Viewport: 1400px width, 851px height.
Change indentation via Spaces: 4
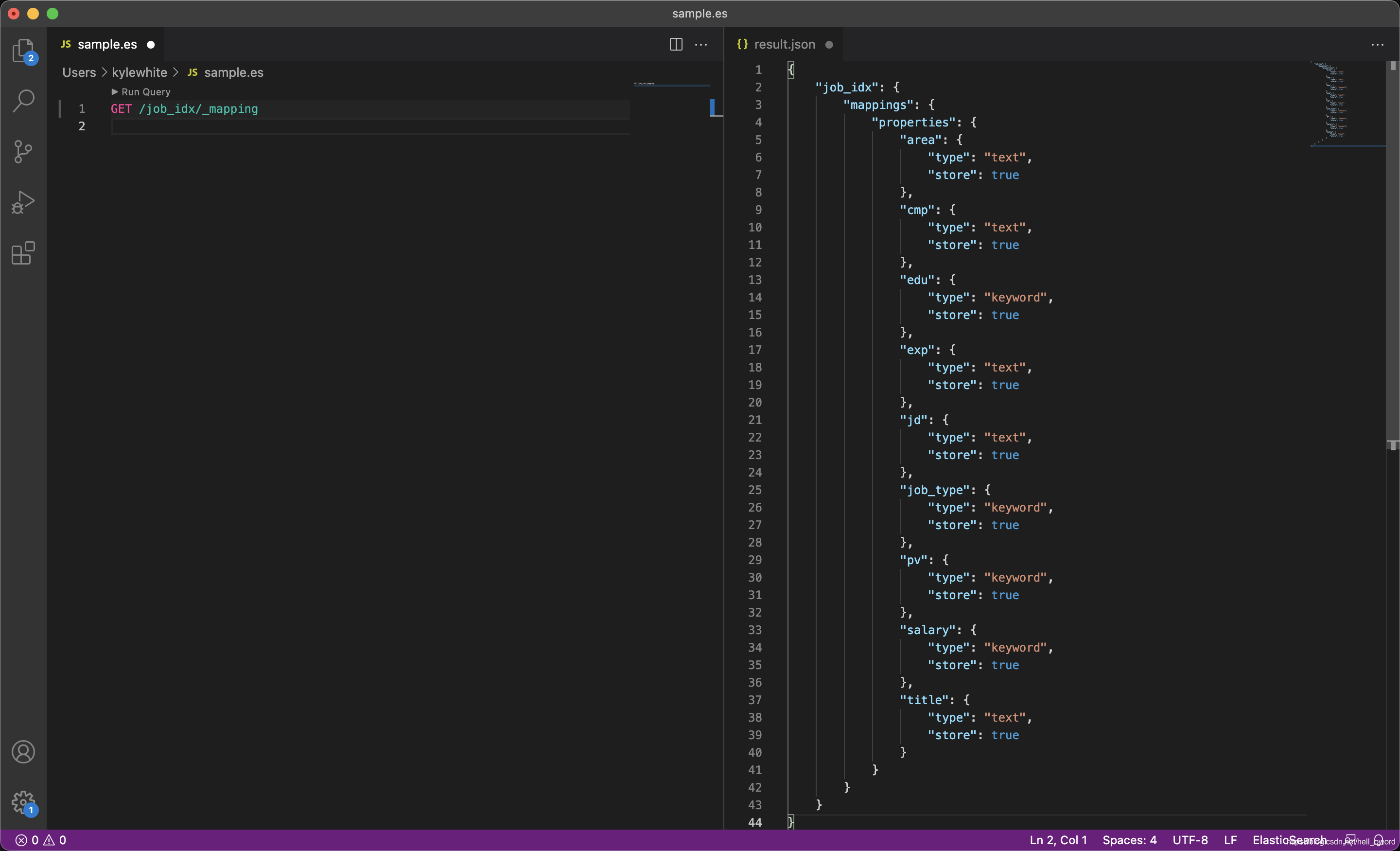coord(1129,840)
